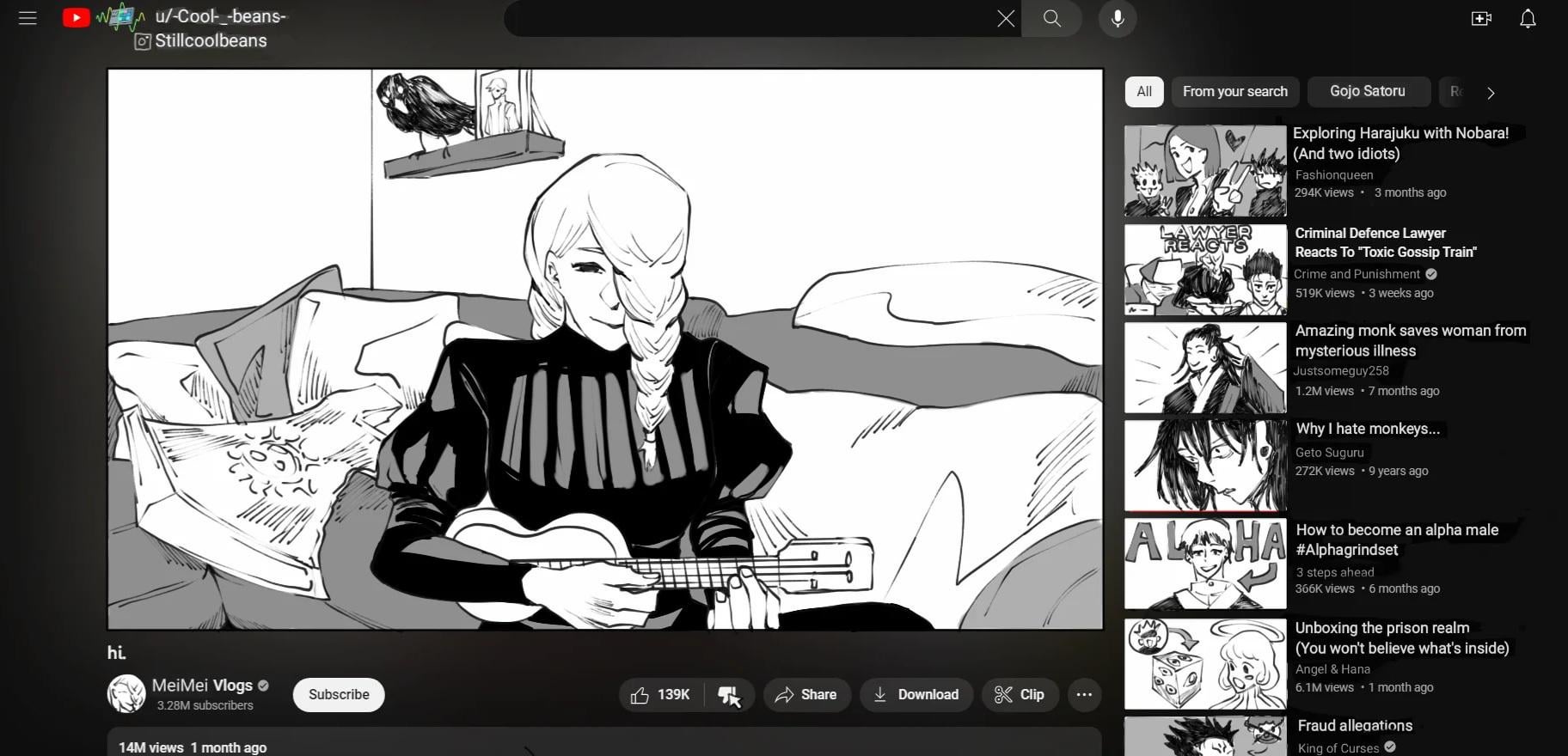Click the Stillcoolbeans Instagram icon

click(143, 41)
